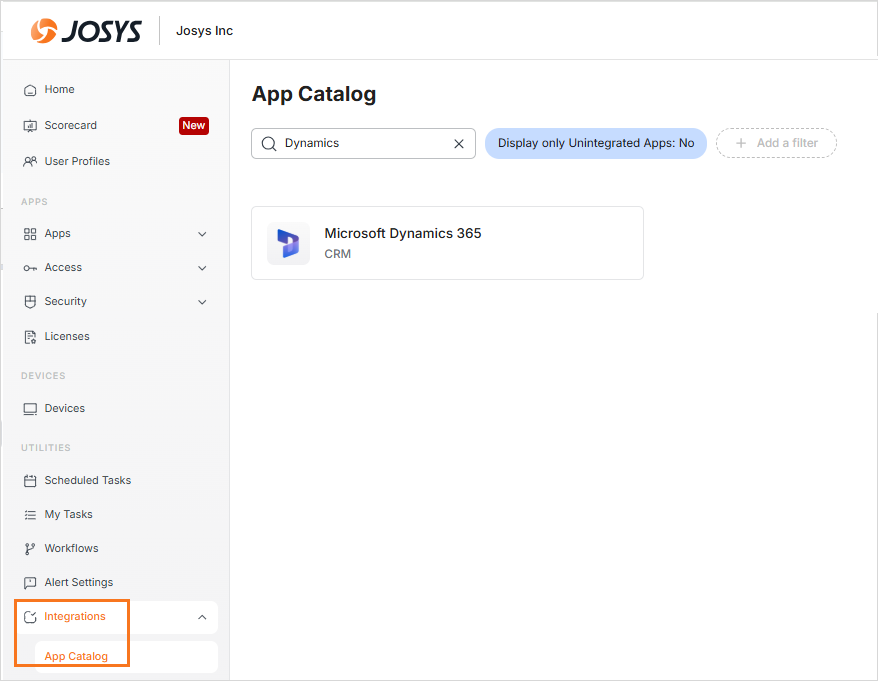Expand the Security submenu chevron

(x=202, y=302)
